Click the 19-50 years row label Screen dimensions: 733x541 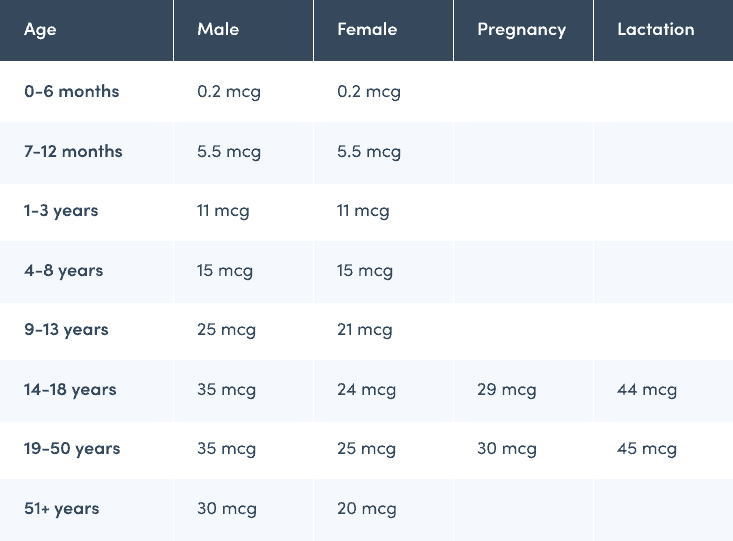tap(70, 449)
